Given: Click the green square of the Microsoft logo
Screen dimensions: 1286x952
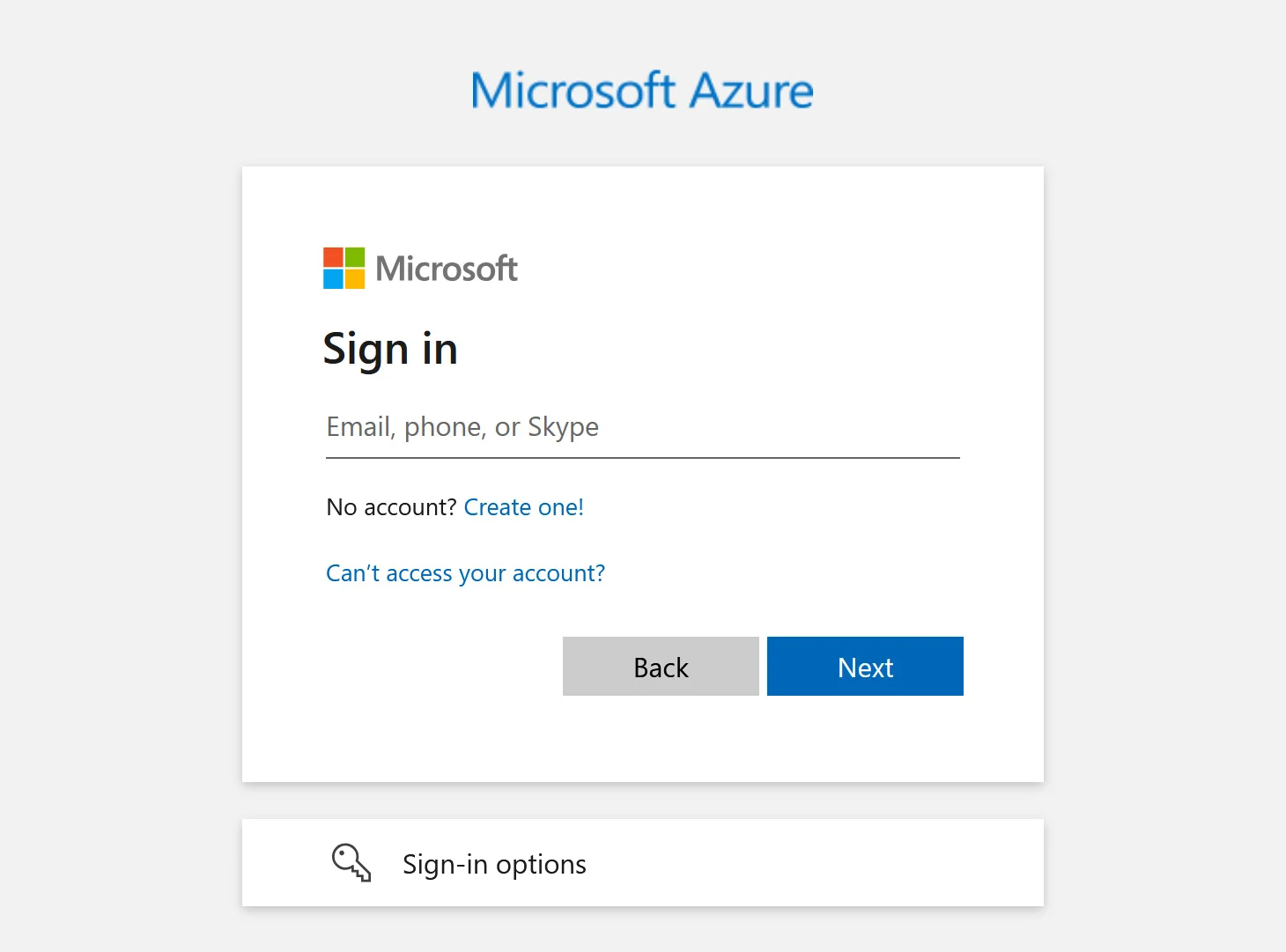Looking at the screenshot, I should 355,255.
